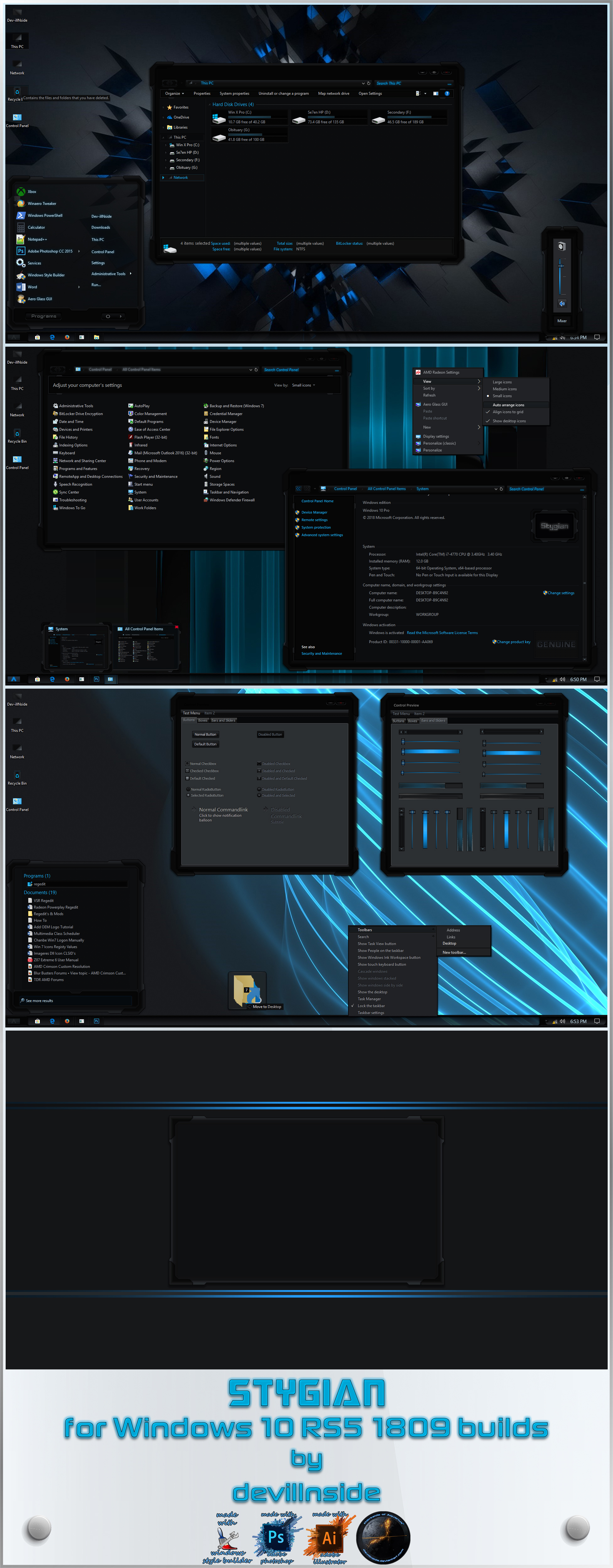Open Backup and Restore (Windows 7)
This screenshot has height=1568, width=613.
[x=234, y=406]
